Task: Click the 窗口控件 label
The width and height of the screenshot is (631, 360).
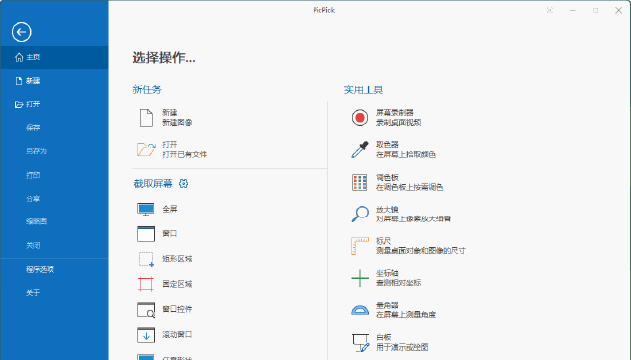Action: point(177,309)
